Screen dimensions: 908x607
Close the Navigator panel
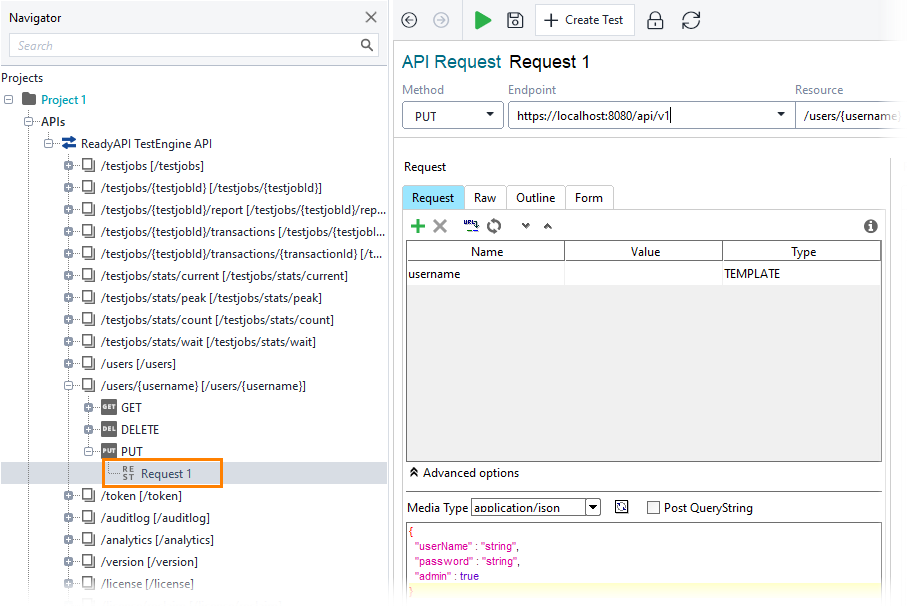click(x=371, y=17)
